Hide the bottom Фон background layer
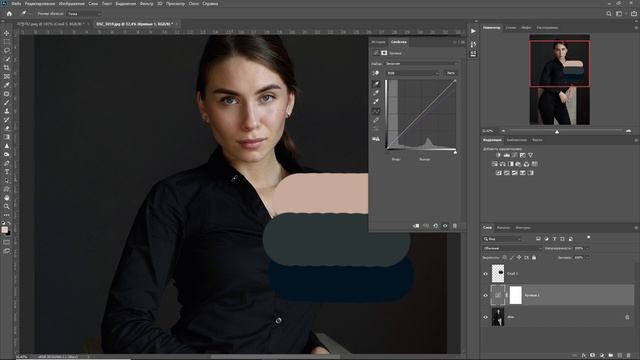 (486, 317)
